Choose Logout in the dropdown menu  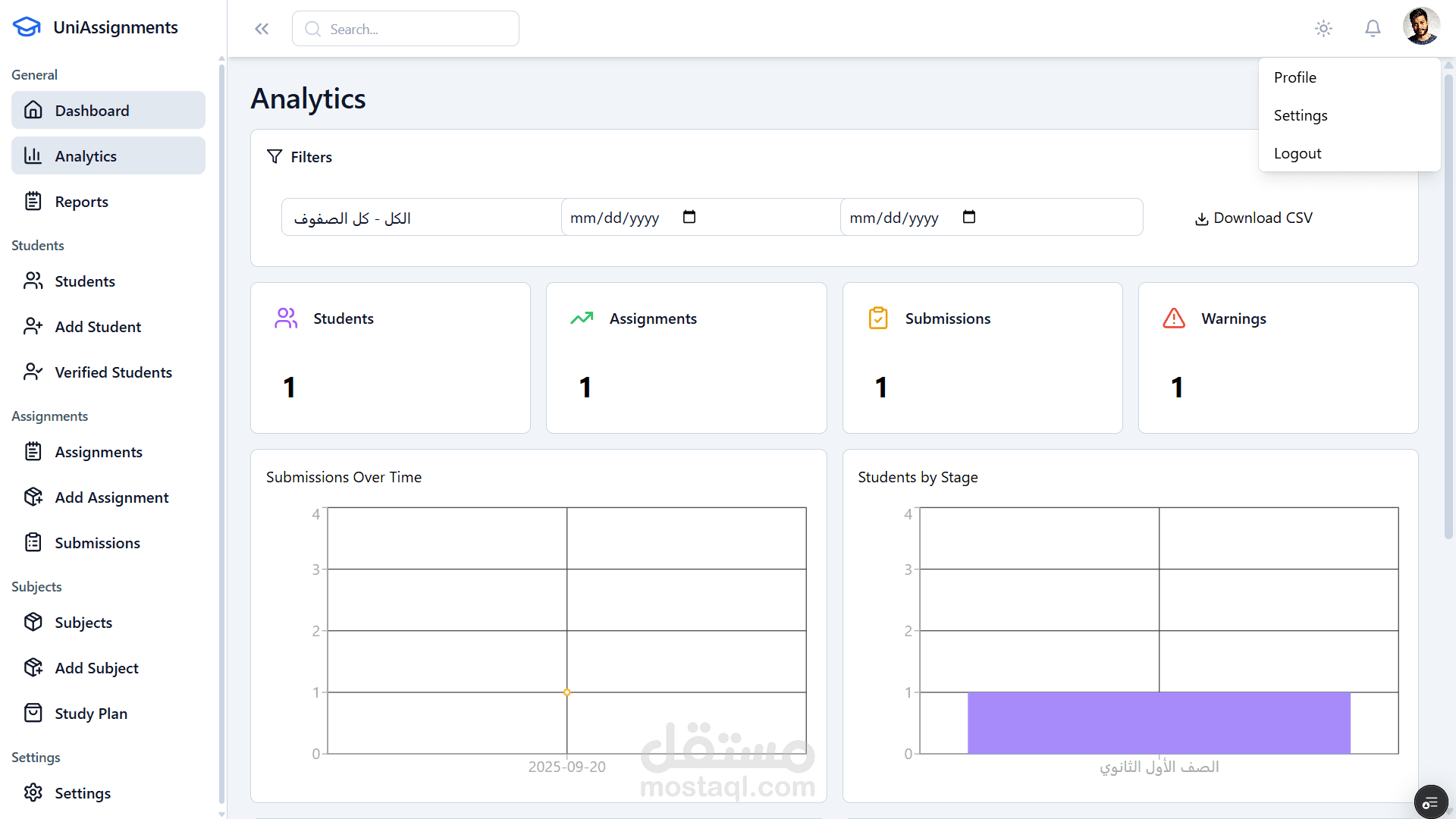coord(1298,153)
